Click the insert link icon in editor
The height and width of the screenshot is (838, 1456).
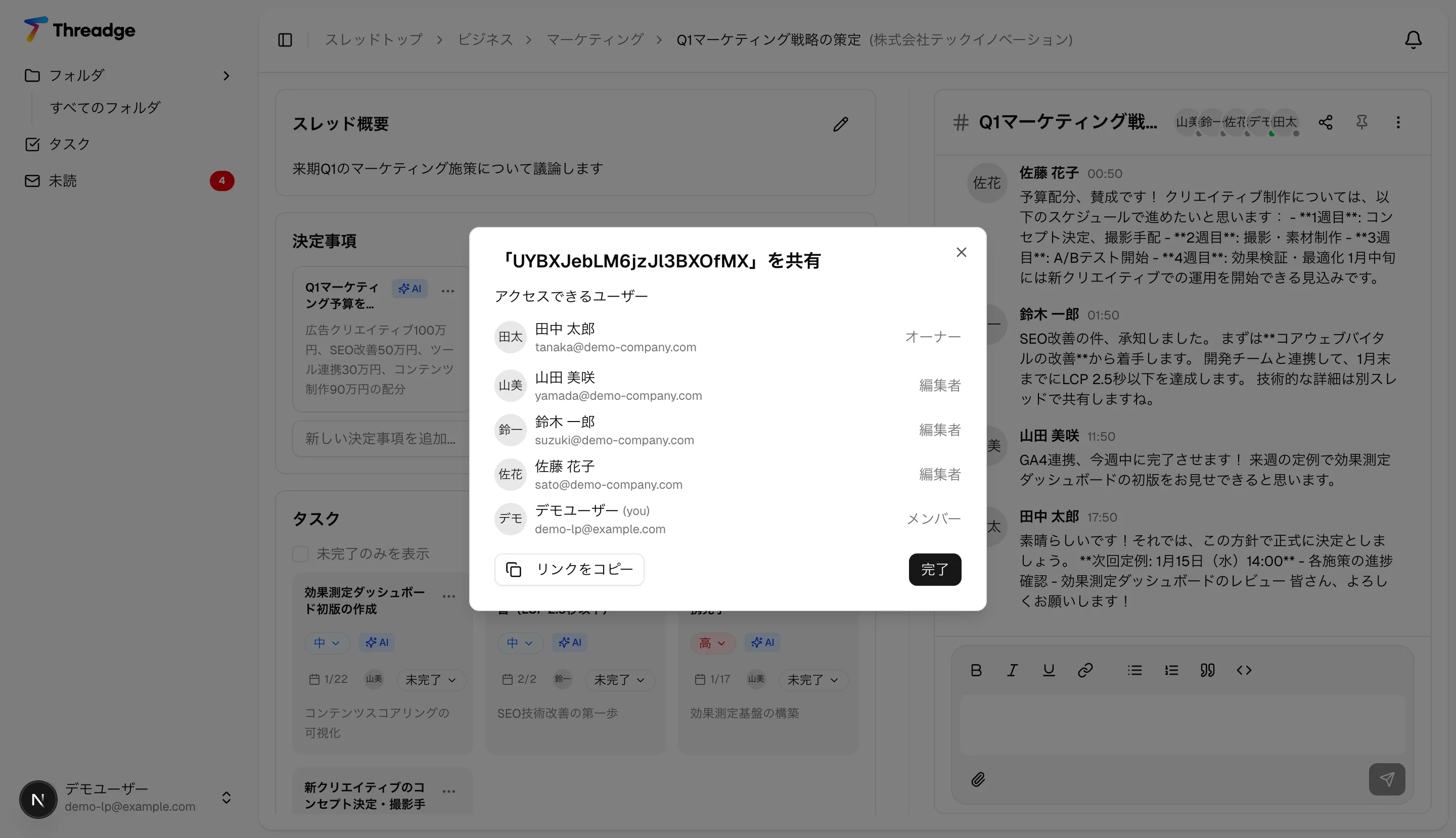pos(1085,671)
